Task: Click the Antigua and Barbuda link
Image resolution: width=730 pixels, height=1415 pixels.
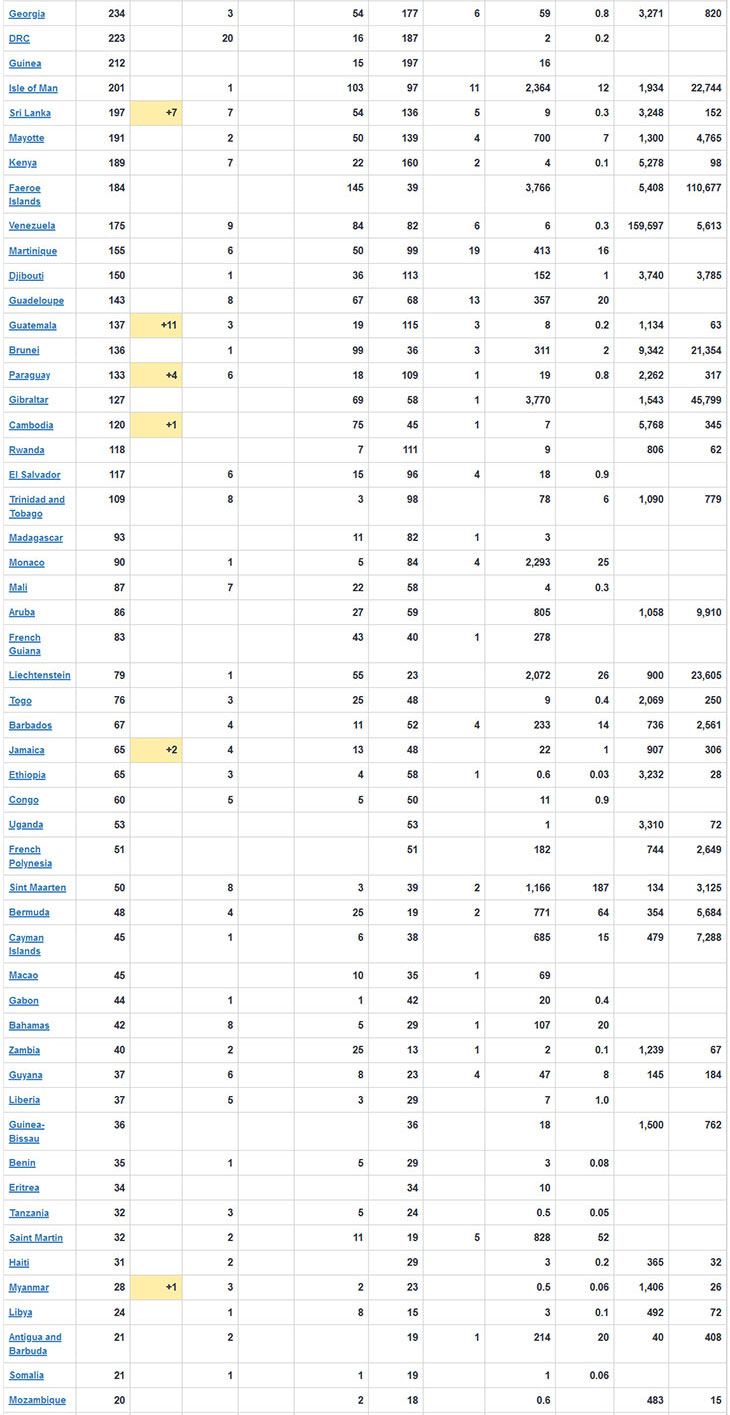Action: (x=35, y=1343)
